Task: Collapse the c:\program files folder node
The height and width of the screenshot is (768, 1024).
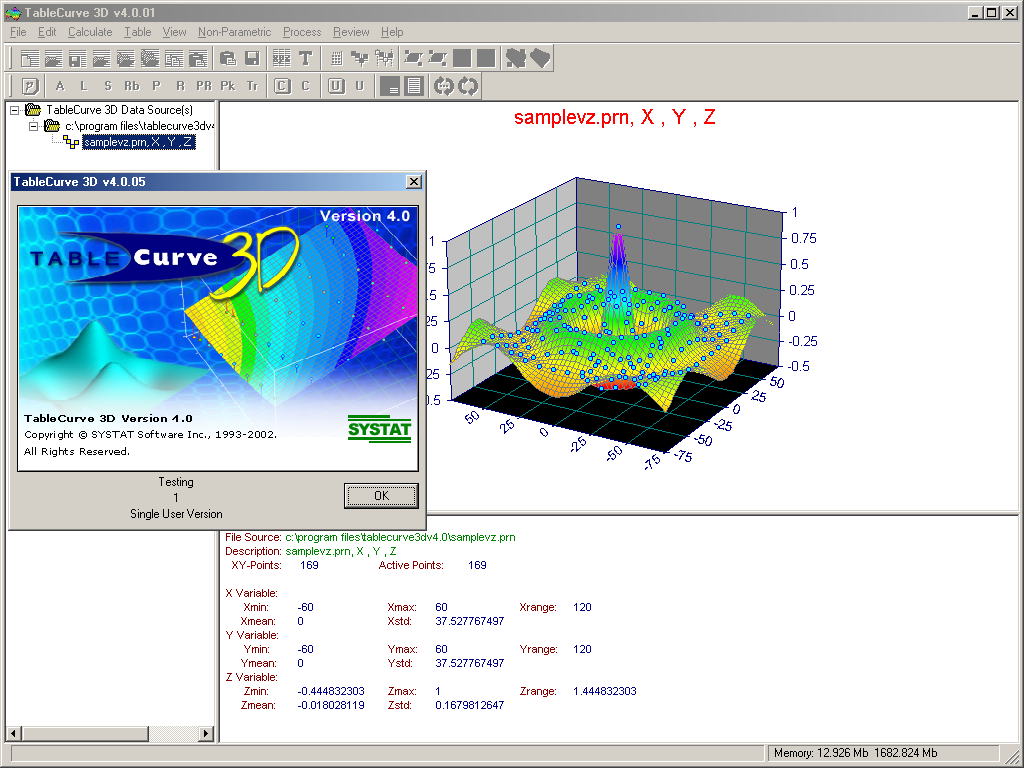Action: pos(35,126)
